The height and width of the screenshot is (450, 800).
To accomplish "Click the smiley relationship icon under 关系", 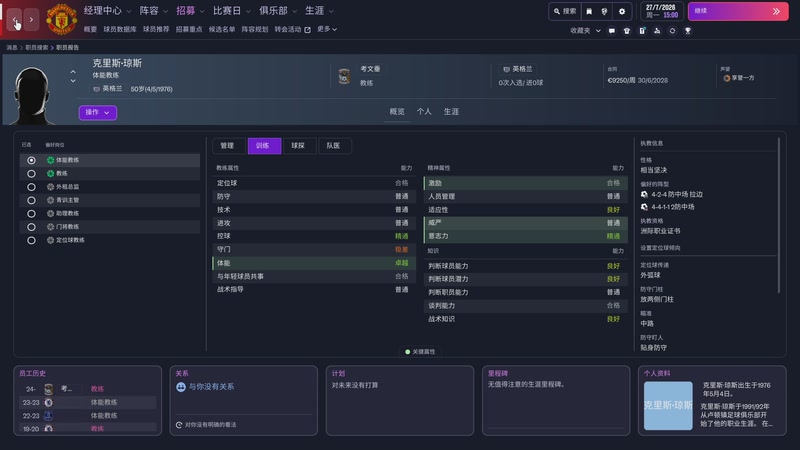I will click(x=181, y=387).
